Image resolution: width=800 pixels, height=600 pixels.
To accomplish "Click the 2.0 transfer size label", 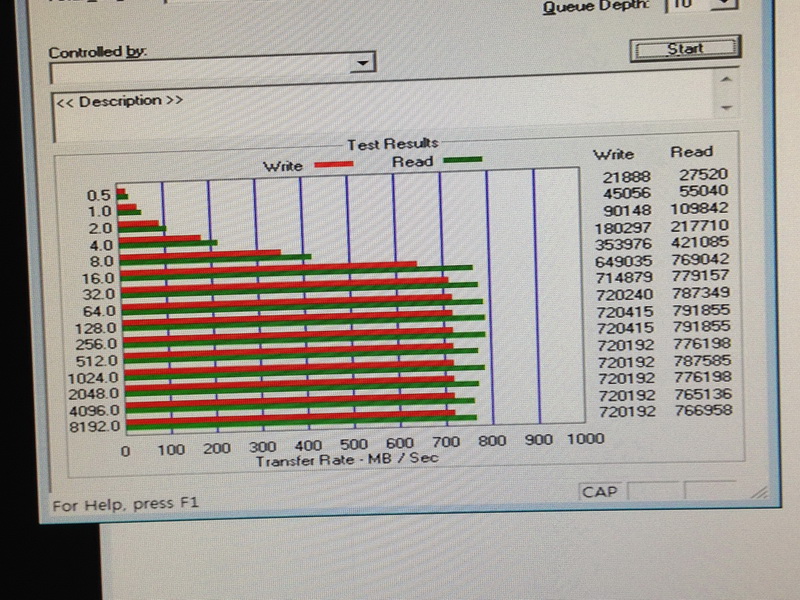I will pos(100,229).
